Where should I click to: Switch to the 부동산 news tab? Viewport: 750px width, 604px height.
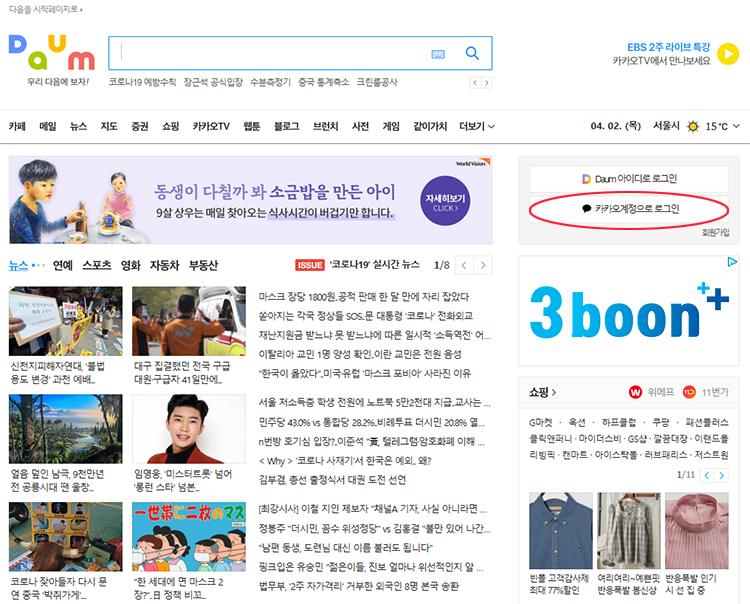[203, 265]
